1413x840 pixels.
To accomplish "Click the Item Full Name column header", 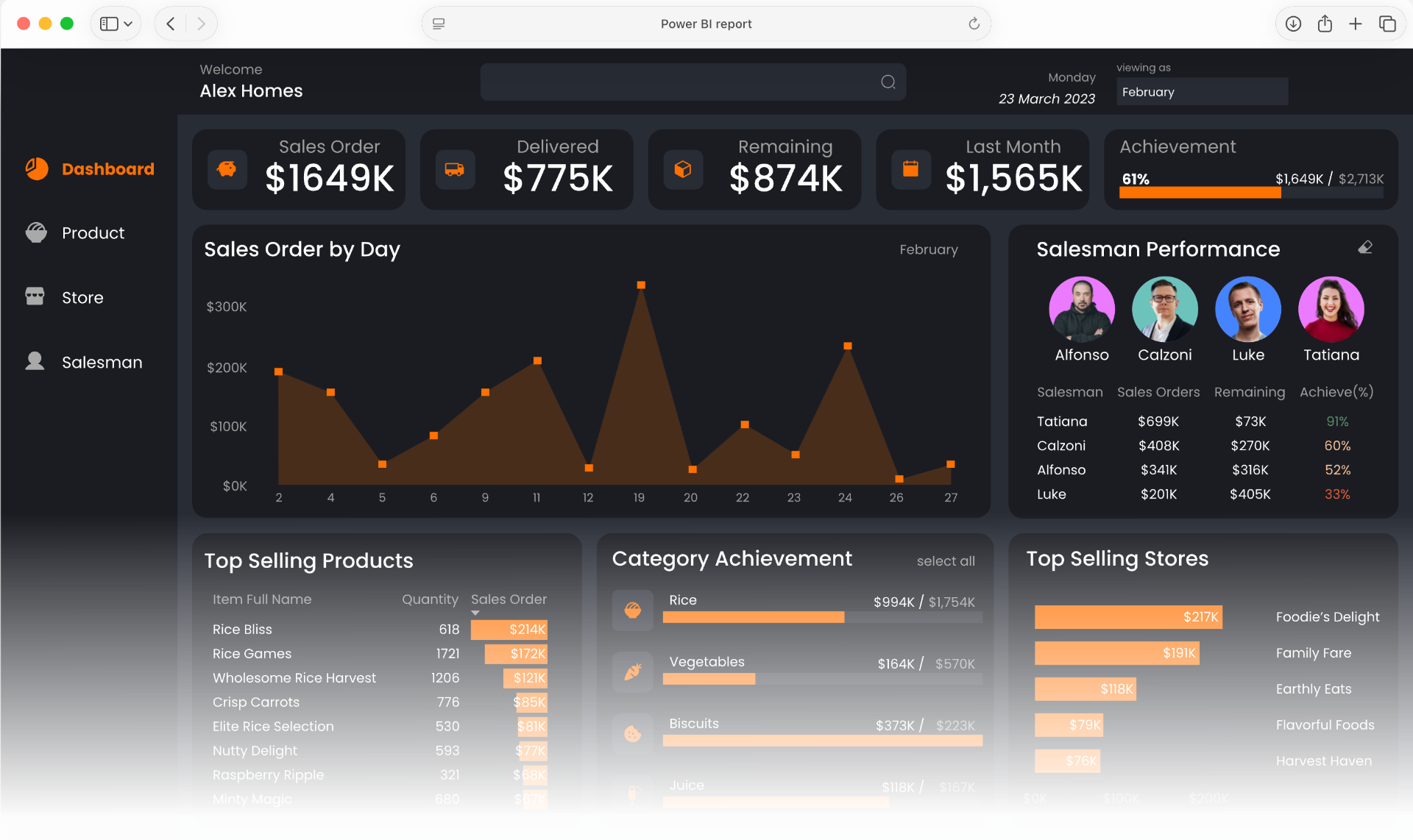I will click(262, 599).
